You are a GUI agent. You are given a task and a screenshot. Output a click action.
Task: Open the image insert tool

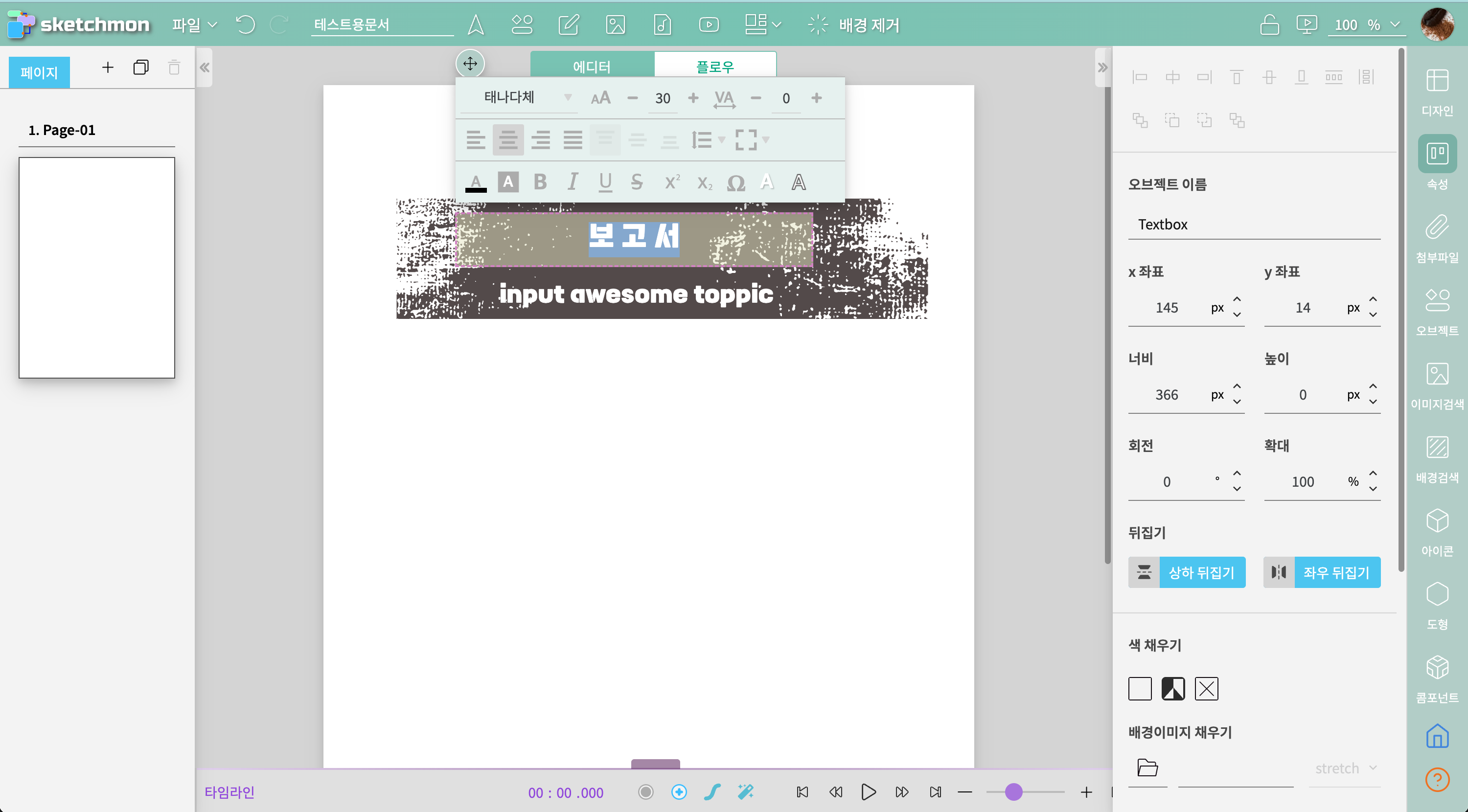(616, 24)
